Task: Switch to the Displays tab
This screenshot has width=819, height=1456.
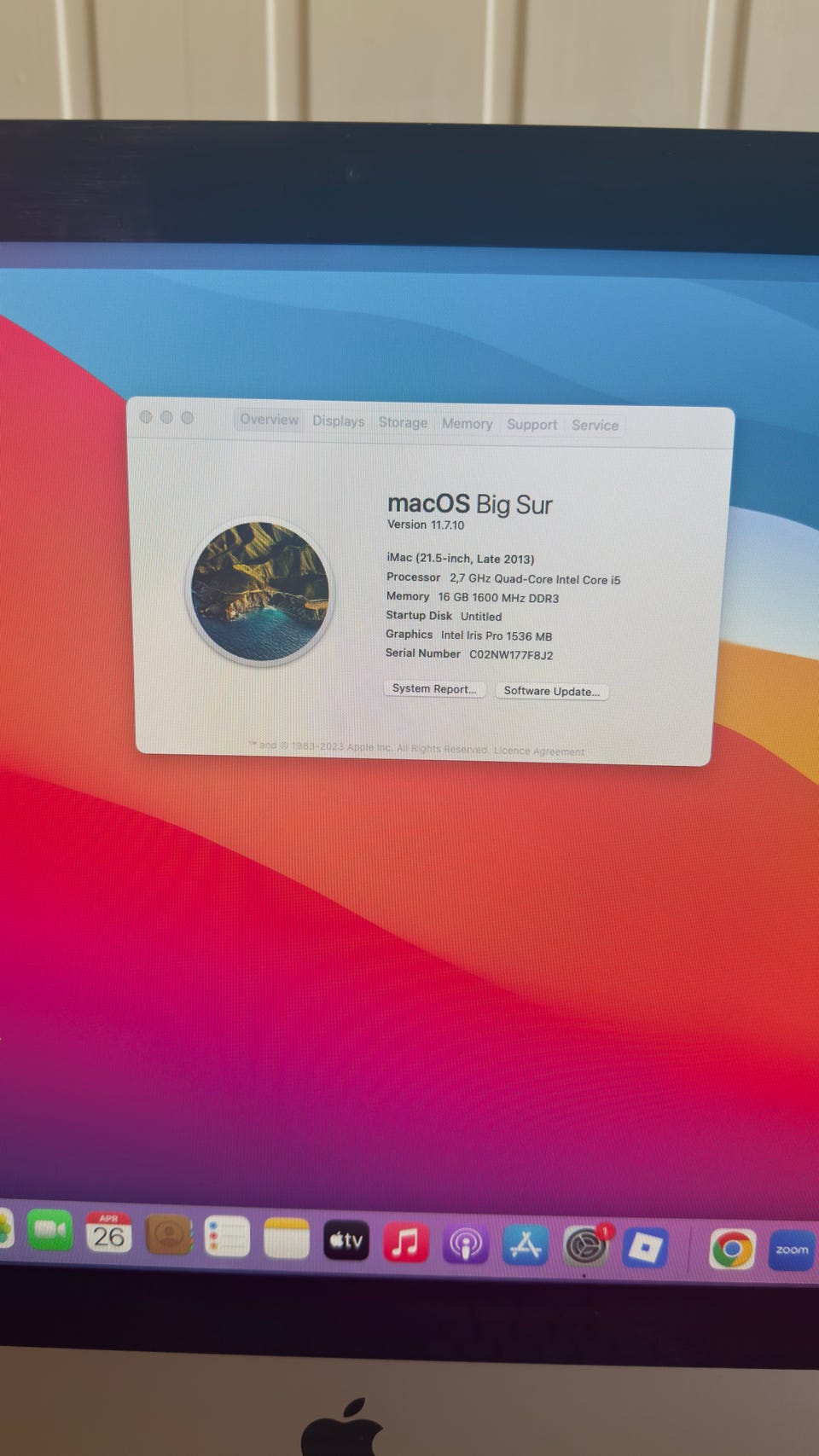Action: click(x=338, y=421)
